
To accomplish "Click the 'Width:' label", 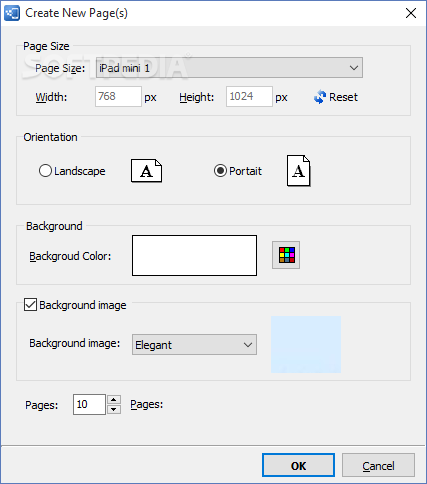I will pos(51,97).
